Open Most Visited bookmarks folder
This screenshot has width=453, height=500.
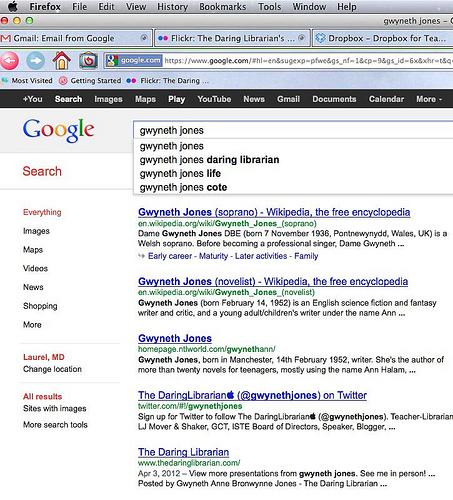[x=27, y=81]
